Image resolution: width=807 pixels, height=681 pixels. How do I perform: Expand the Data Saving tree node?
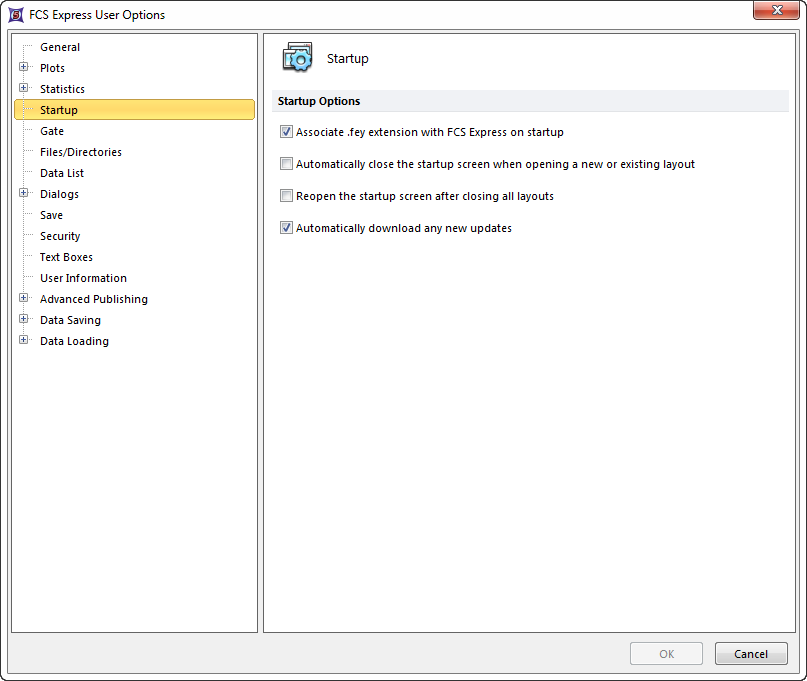(24, 319)
